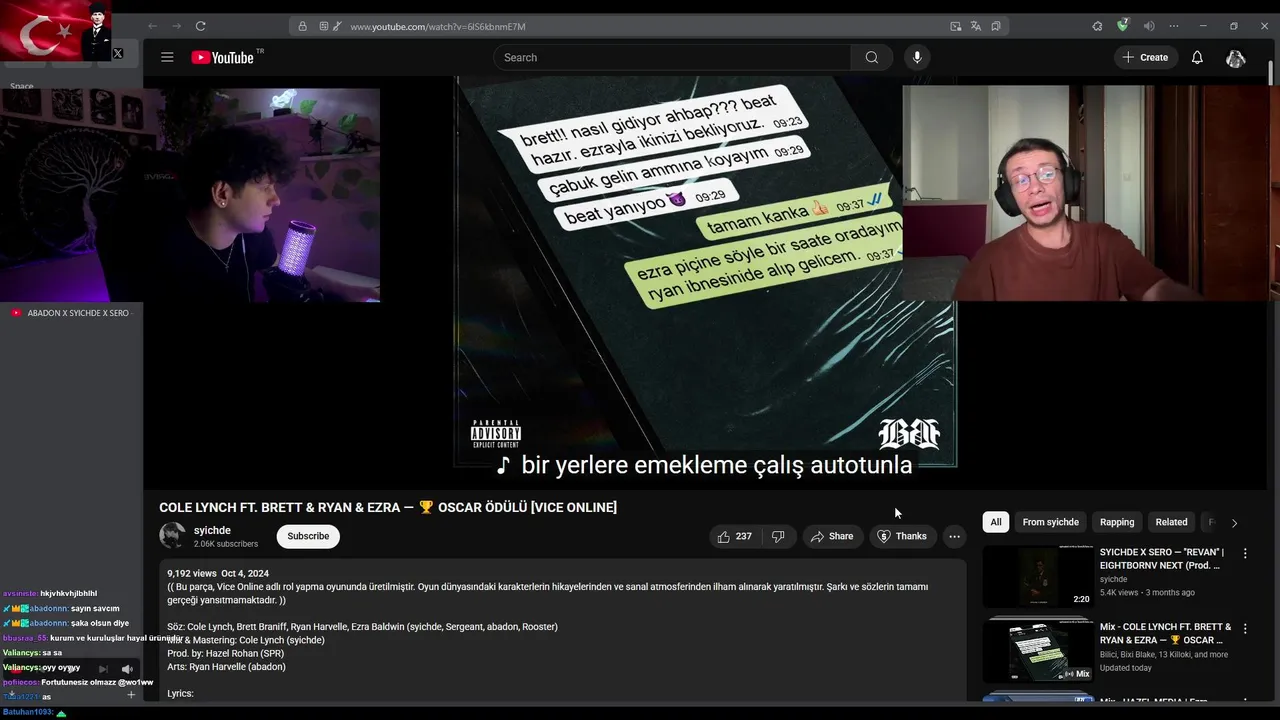
Task: Open ABADON X SYICHDE X SERO tab
Action: 70,313
